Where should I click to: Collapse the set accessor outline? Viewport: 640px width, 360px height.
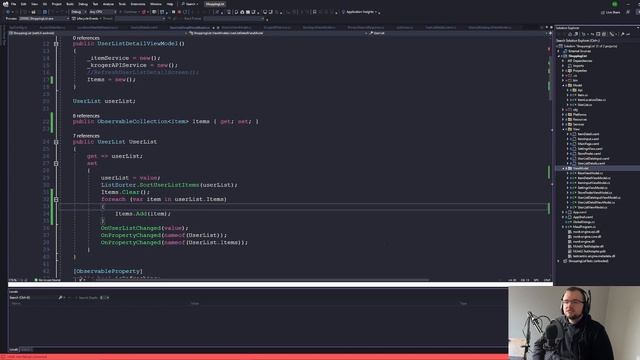point(56,163)
